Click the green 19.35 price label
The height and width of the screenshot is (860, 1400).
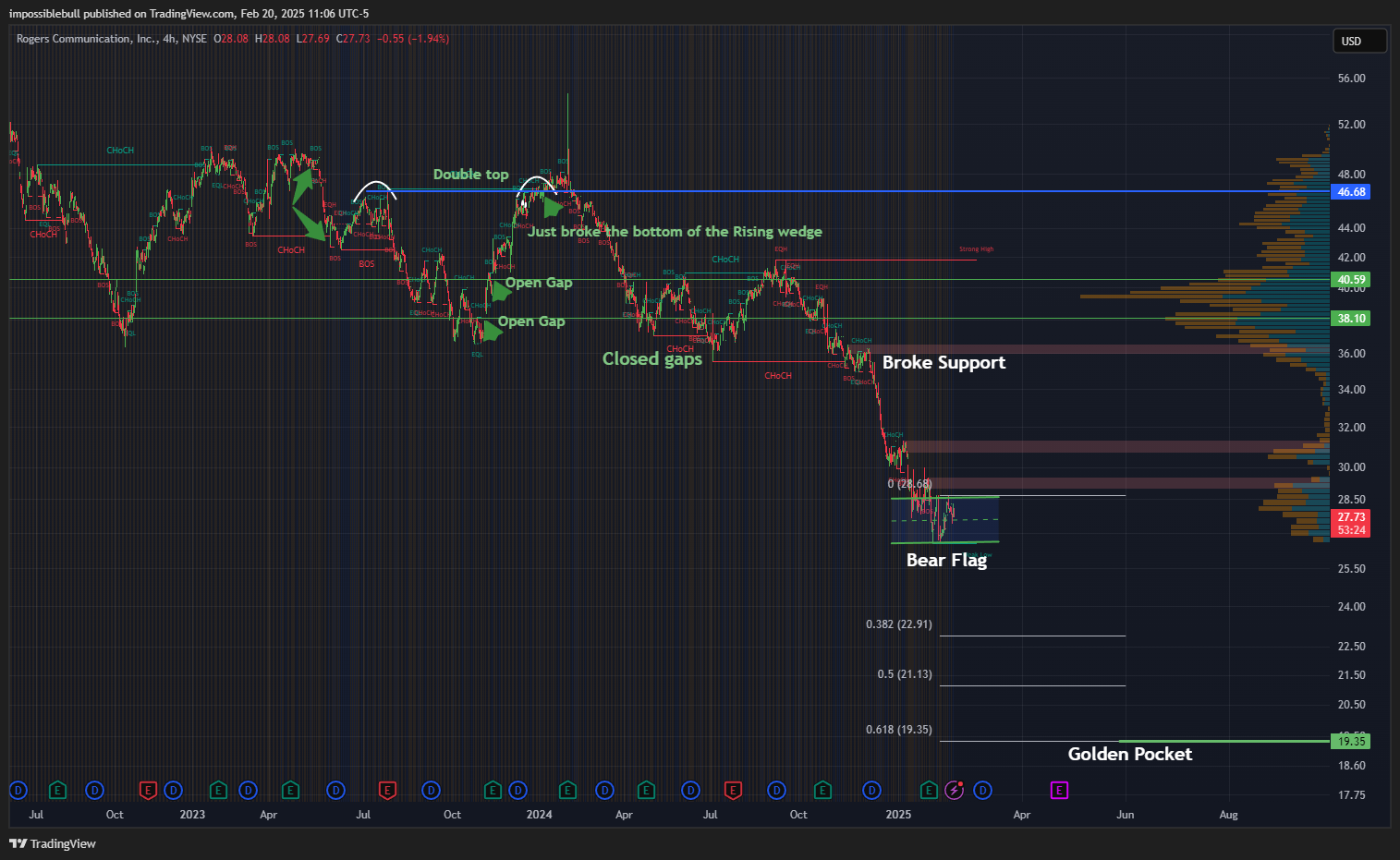[1350, 741]
